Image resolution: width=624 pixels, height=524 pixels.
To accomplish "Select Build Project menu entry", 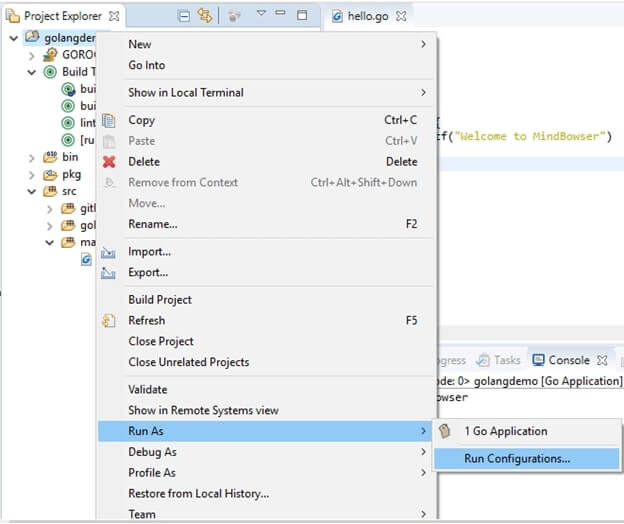I will [x=160, y=300].
